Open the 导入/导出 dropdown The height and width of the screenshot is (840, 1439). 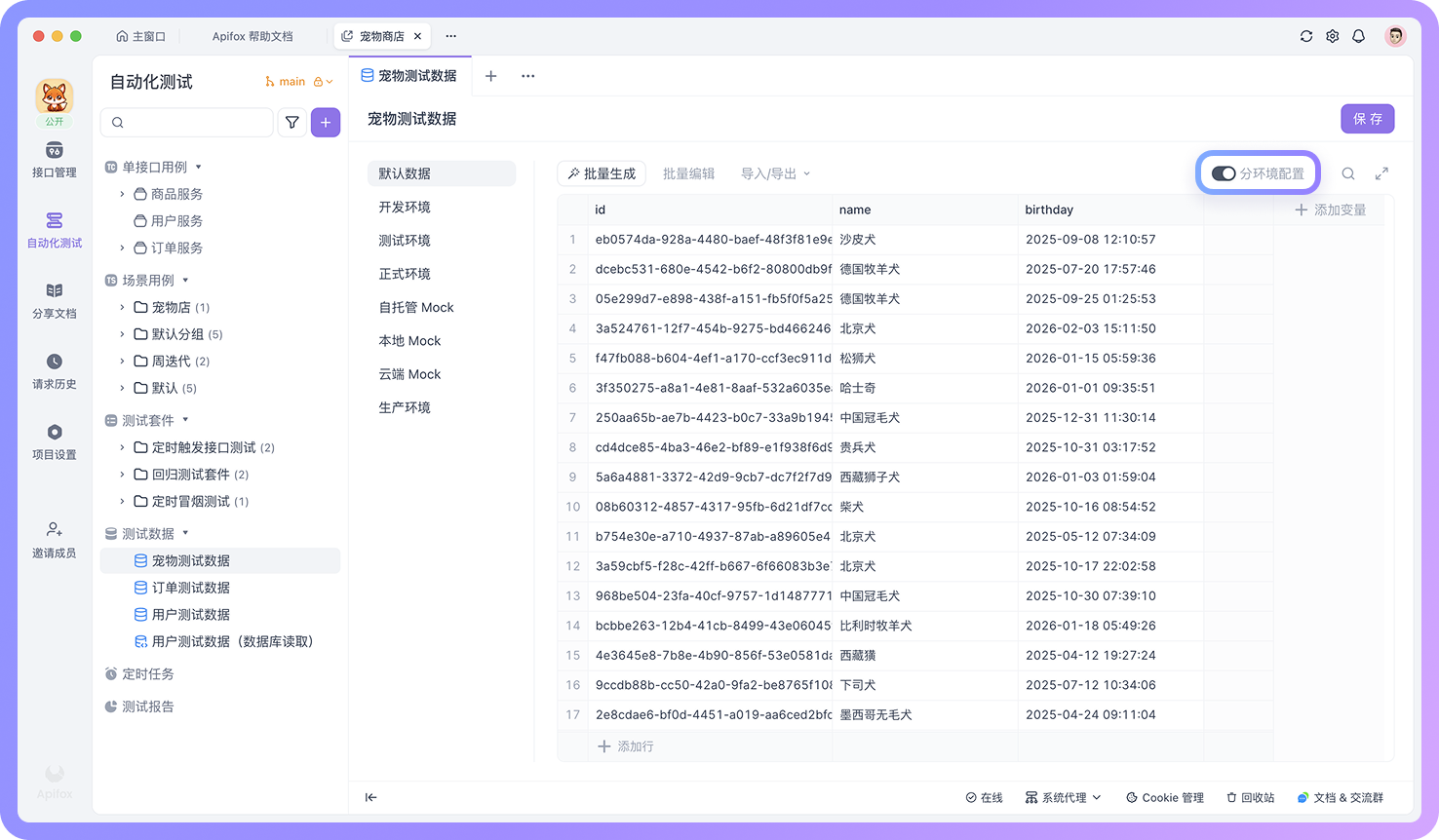(775, 173)
